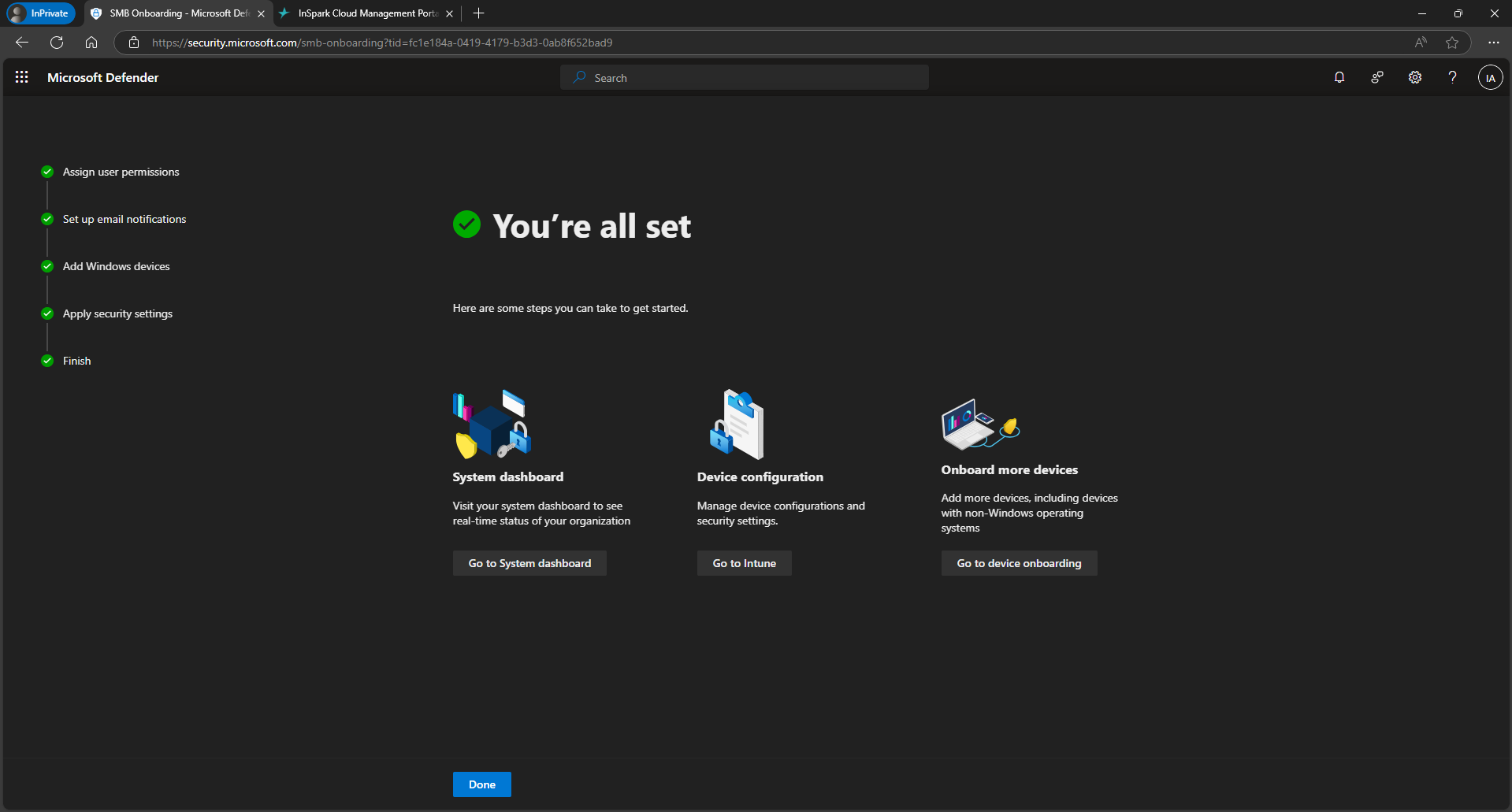This screenshot has height=812, width=1512.
Task: Click the green check for Assign user permissions
Action: pos(47,172)
